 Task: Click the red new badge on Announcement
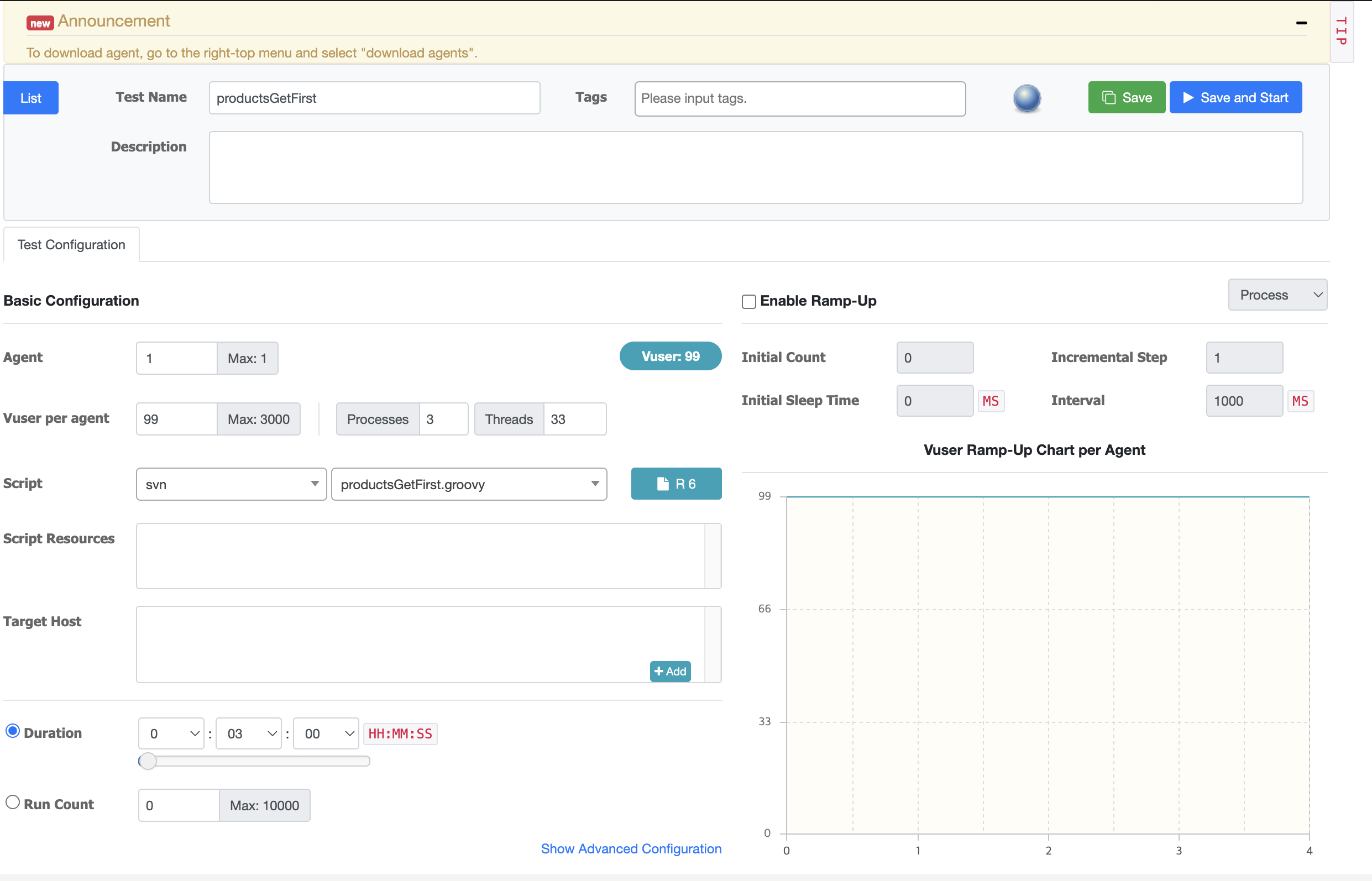[x=40, y=23]
